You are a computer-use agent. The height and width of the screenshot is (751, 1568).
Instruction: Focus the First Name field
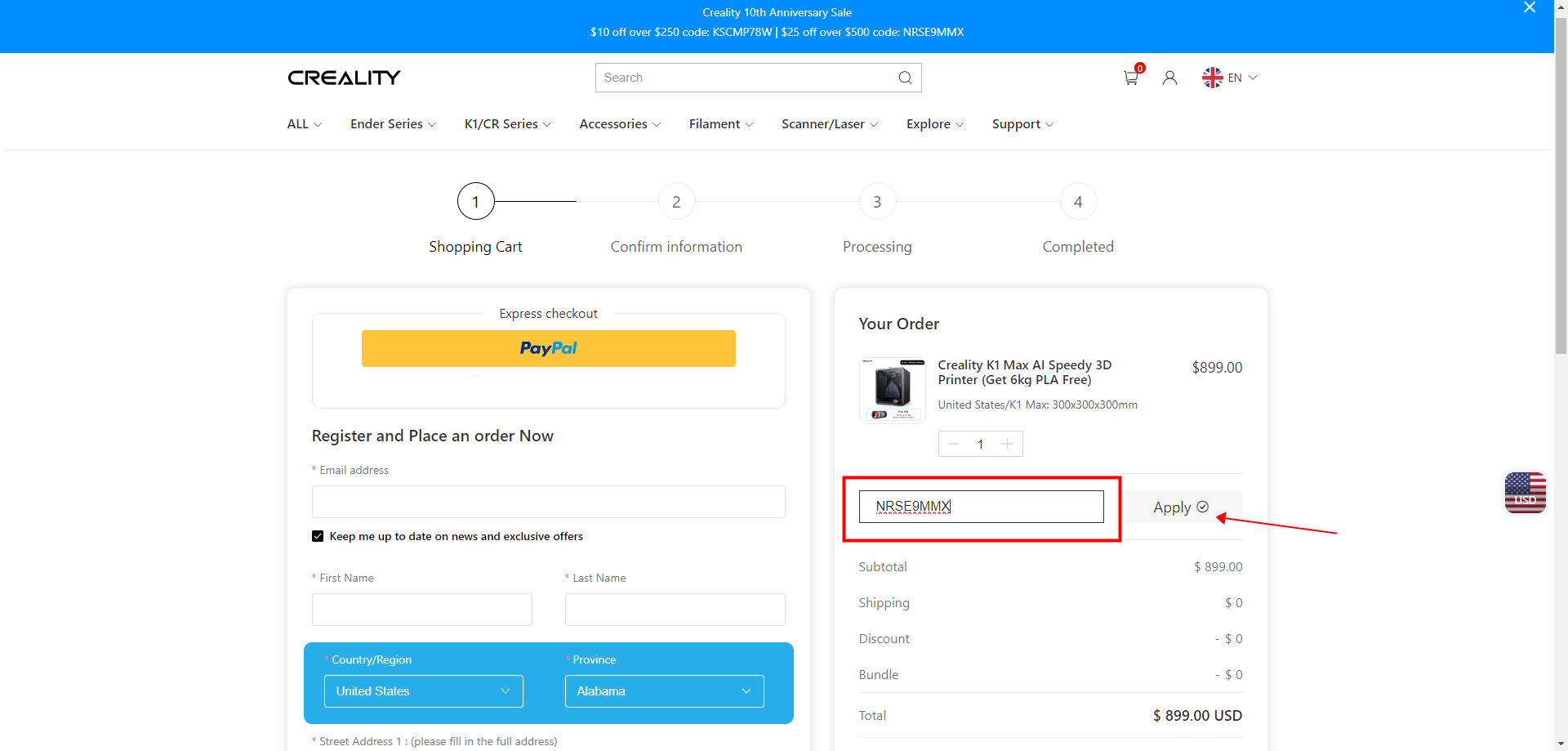(x=421, y=610)
